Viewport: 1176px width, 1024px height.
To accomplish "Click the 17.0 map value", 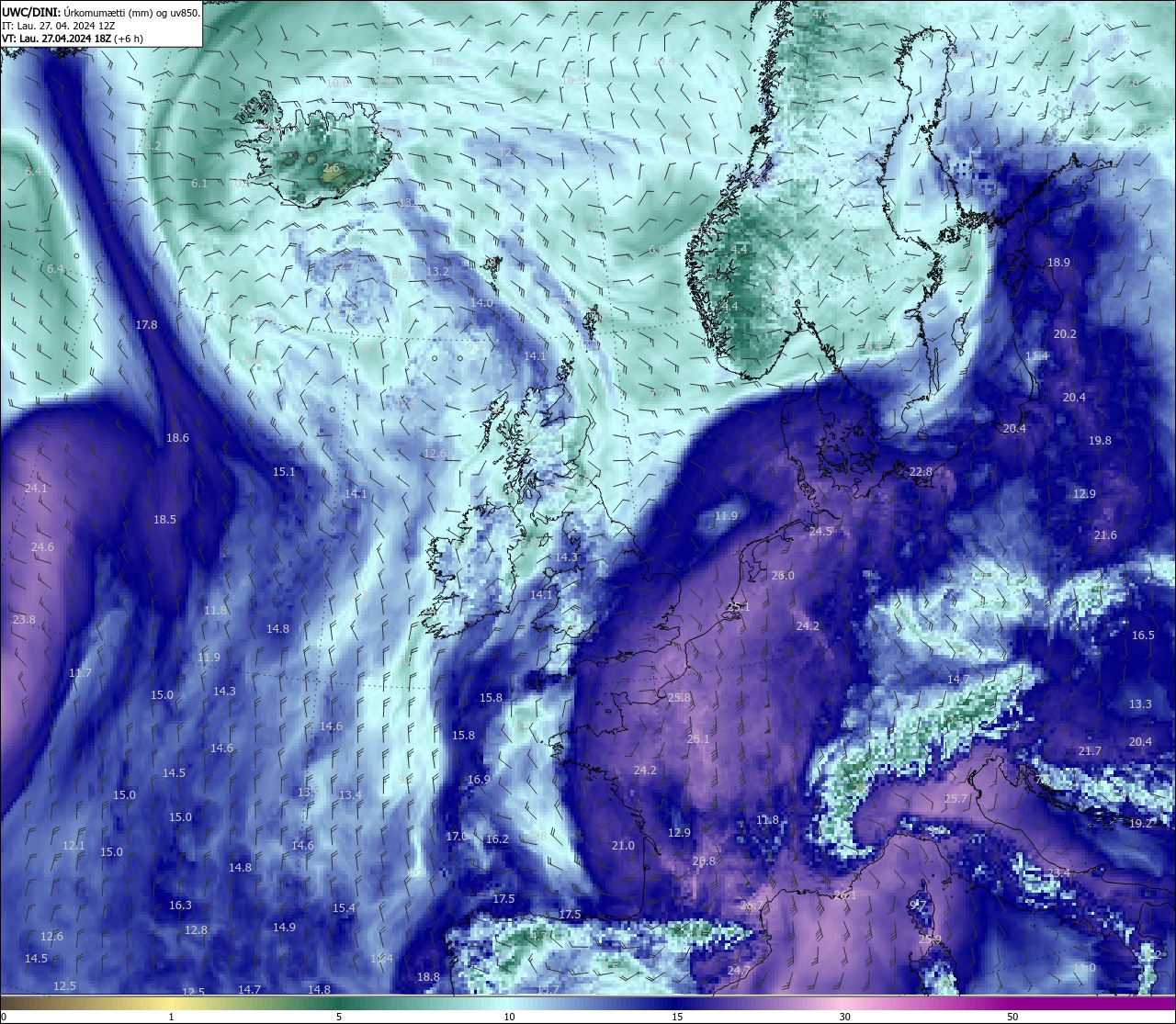I will 457,837.
